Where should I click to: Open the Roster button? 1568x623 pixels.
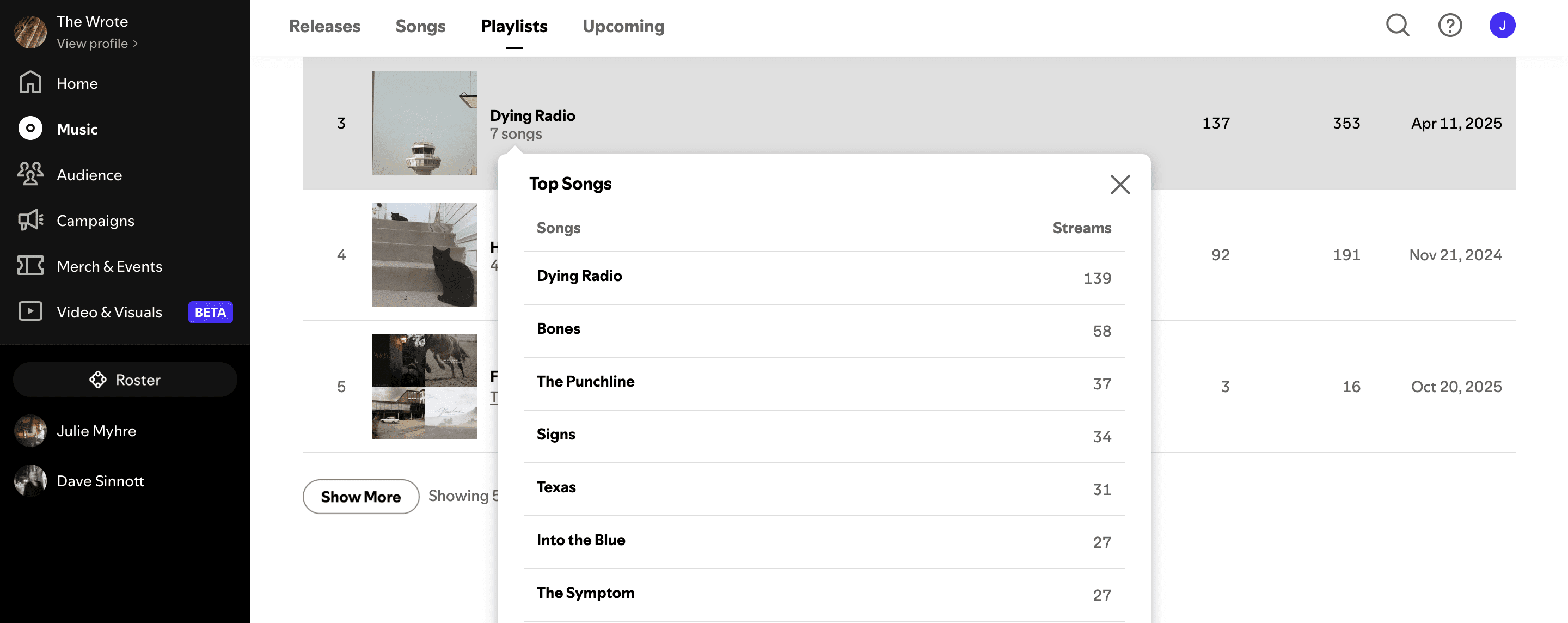(125, 380)
